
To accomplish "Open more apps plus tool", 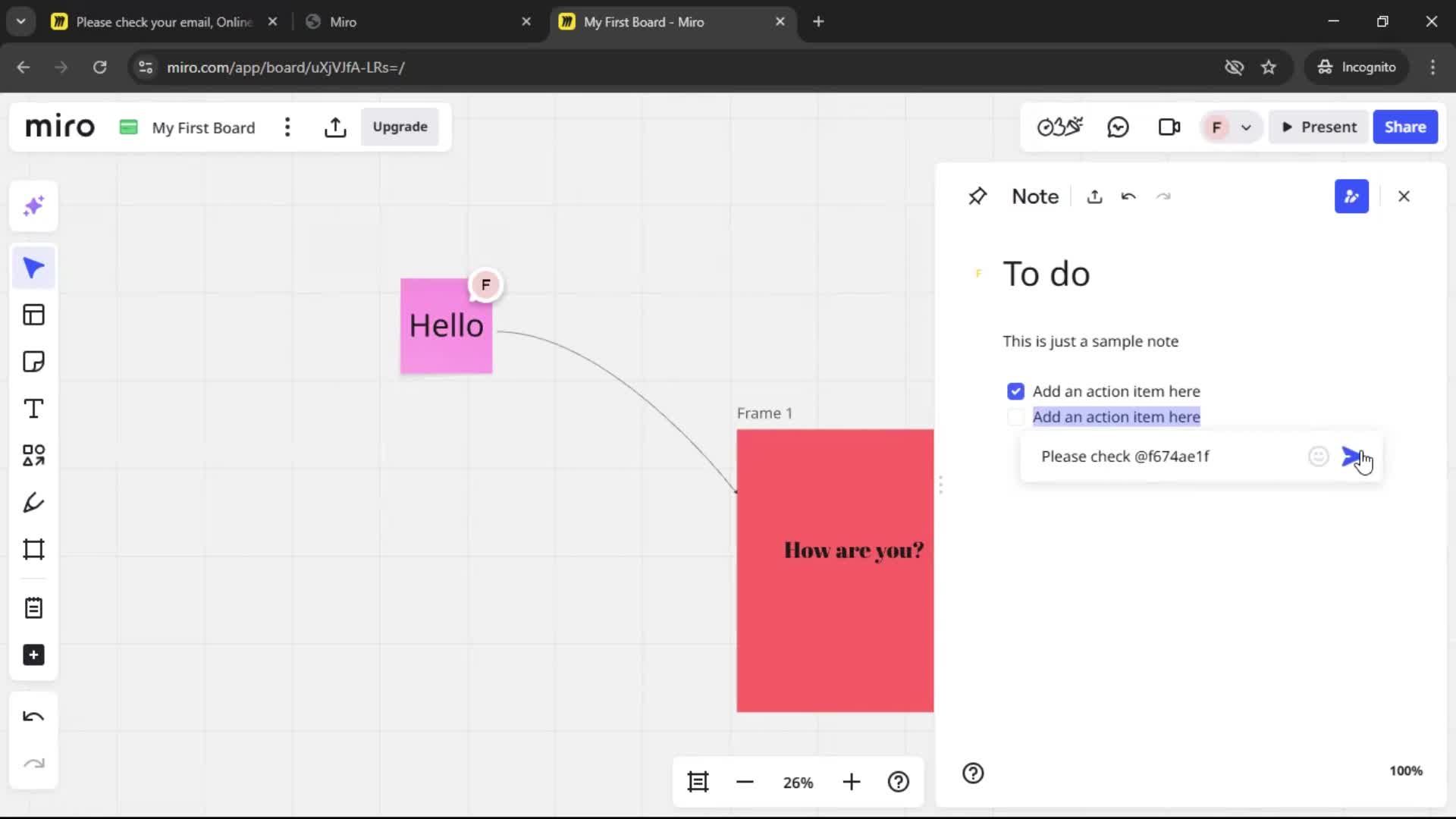I will pos(33,655).
